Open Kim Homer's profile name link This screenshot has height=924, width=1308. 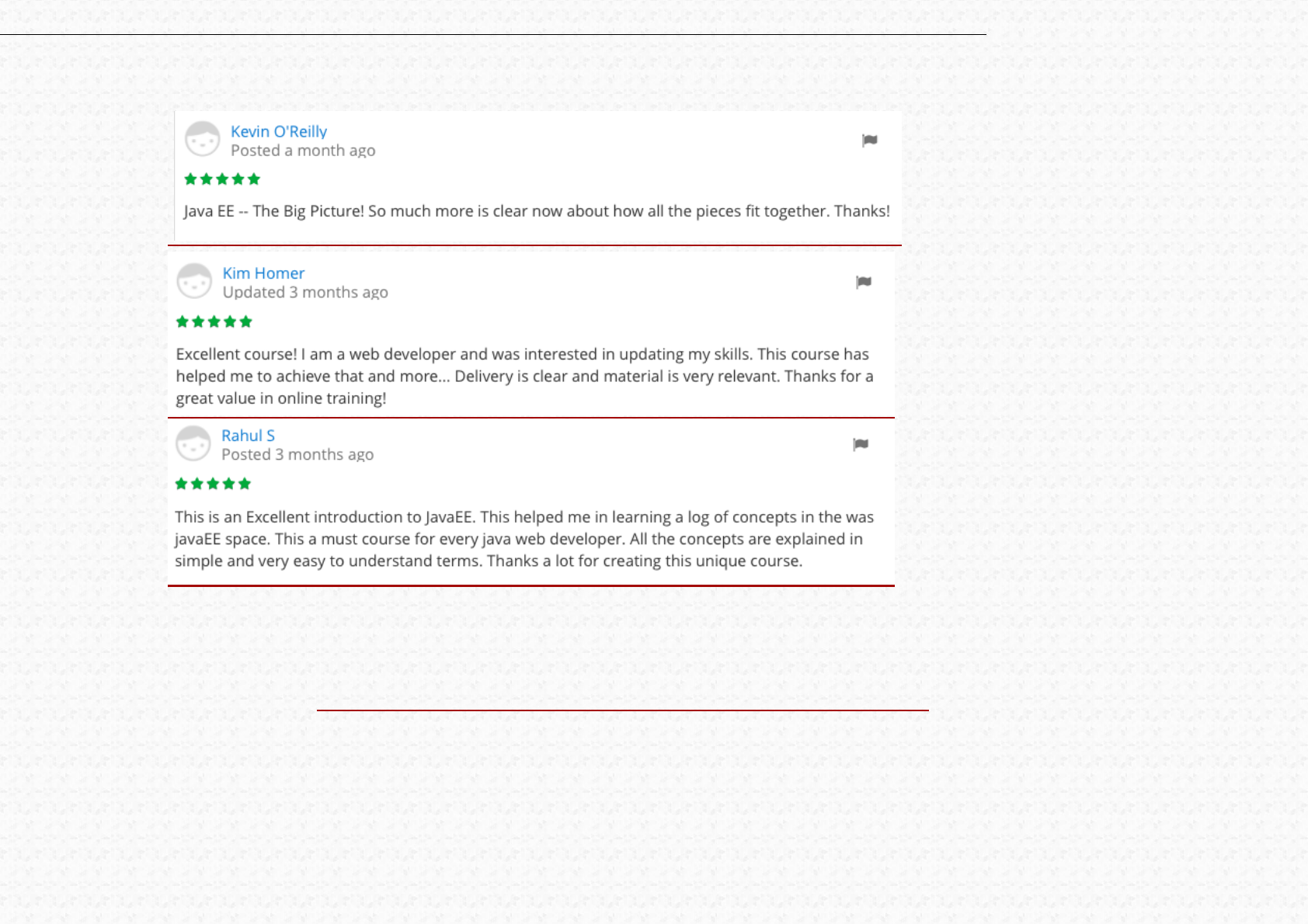point(263,273)
